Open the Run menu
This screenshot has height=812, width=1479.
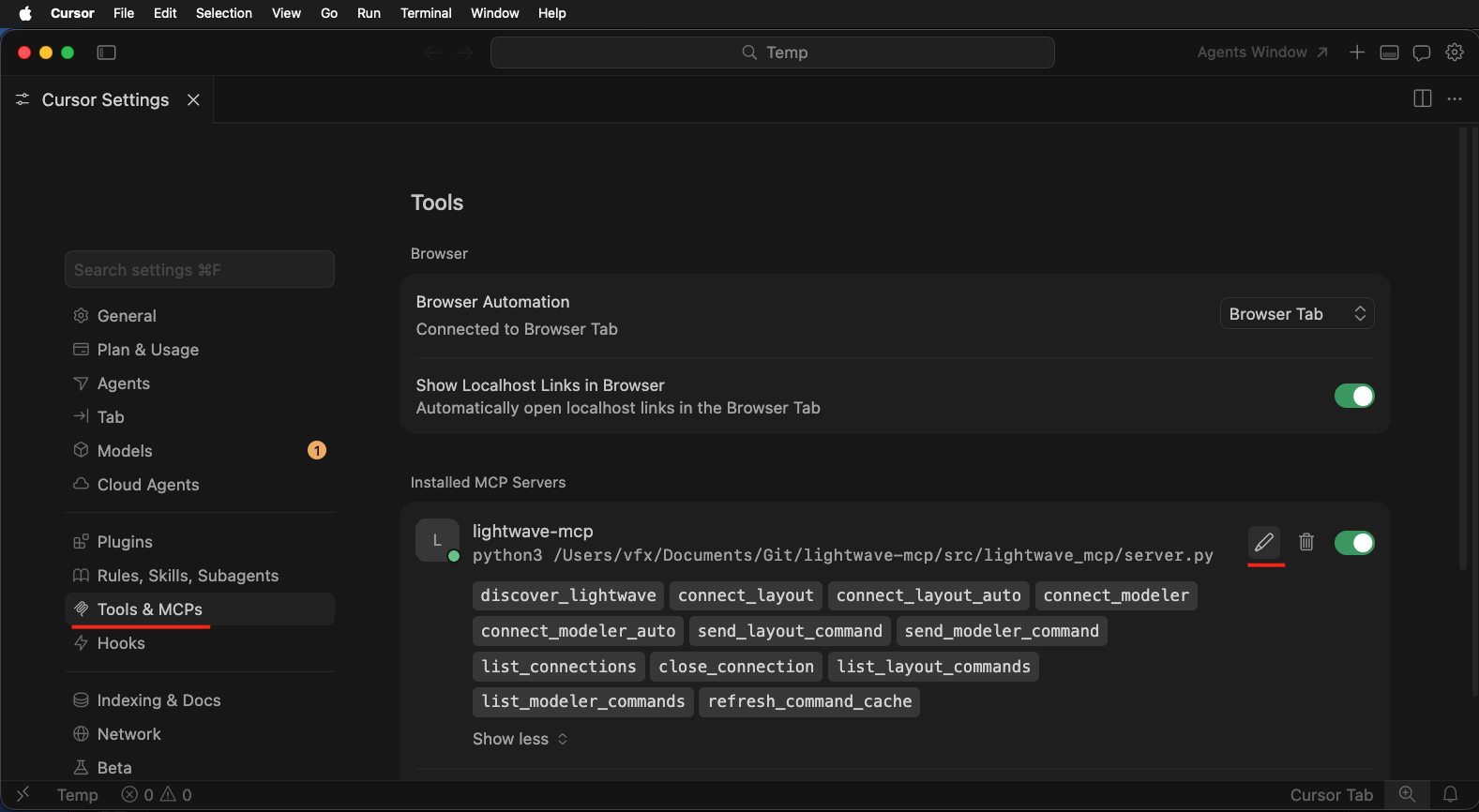tap(369, 13)
